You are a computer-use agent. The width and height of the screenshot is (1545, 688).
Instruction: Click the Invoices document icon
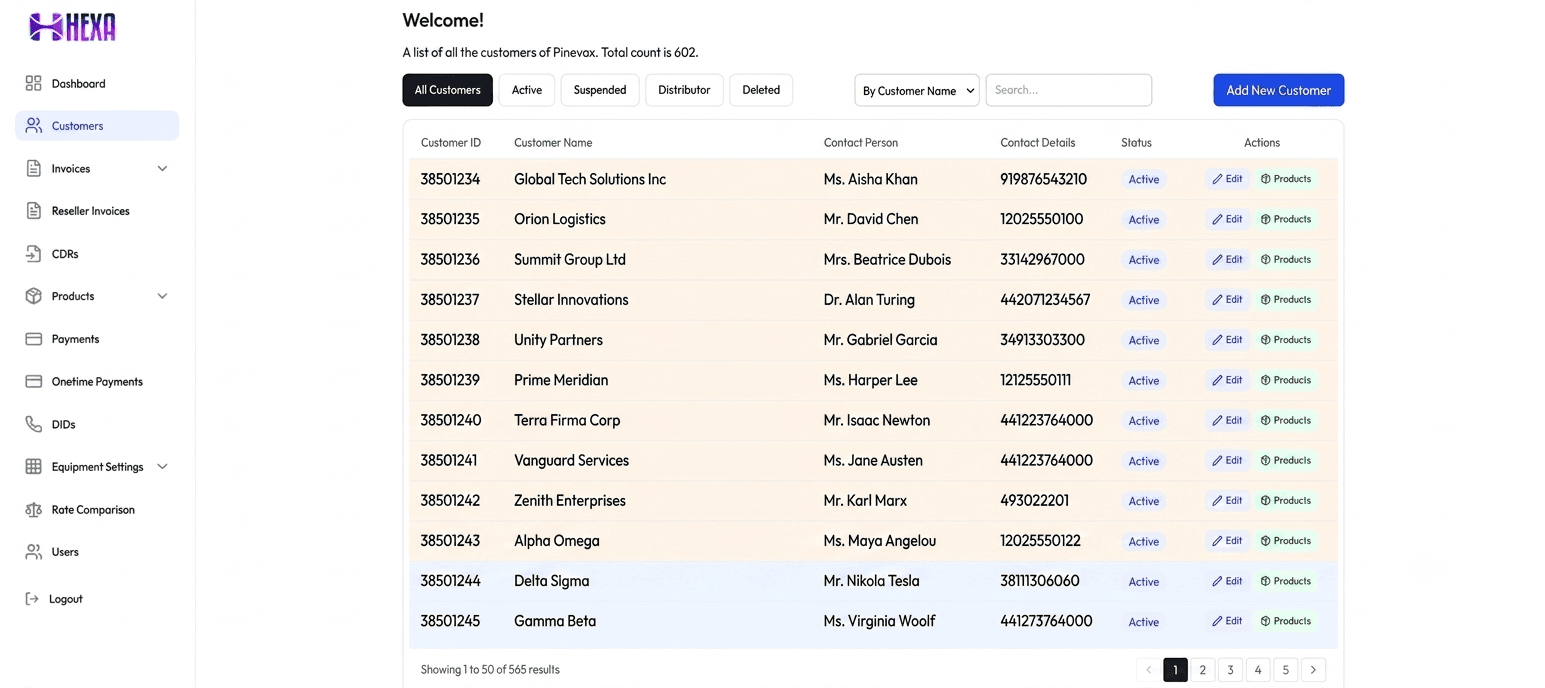[34, 168]
